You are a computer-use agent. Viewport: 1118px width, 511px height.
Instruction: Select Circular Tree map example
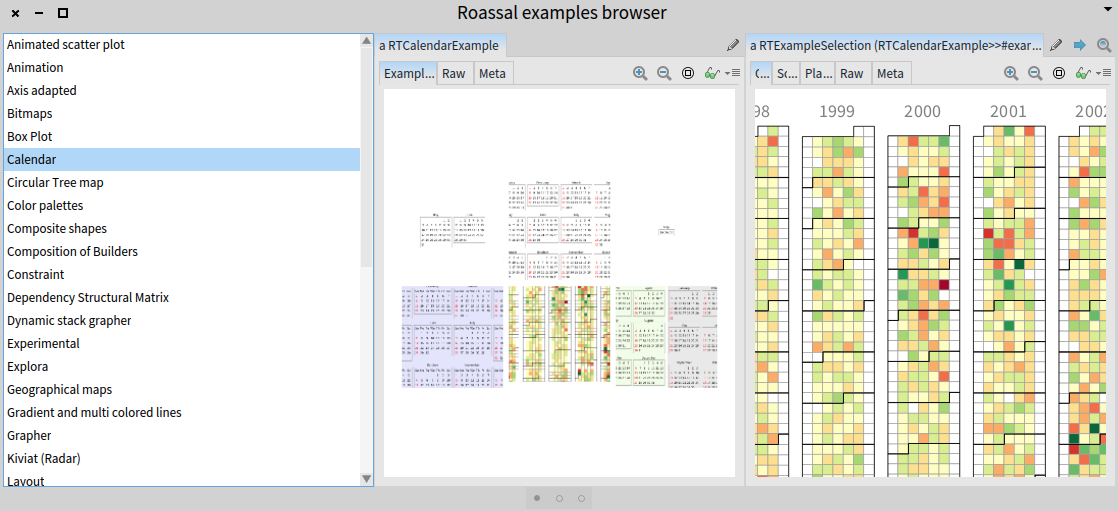click(x=55, y=182)
